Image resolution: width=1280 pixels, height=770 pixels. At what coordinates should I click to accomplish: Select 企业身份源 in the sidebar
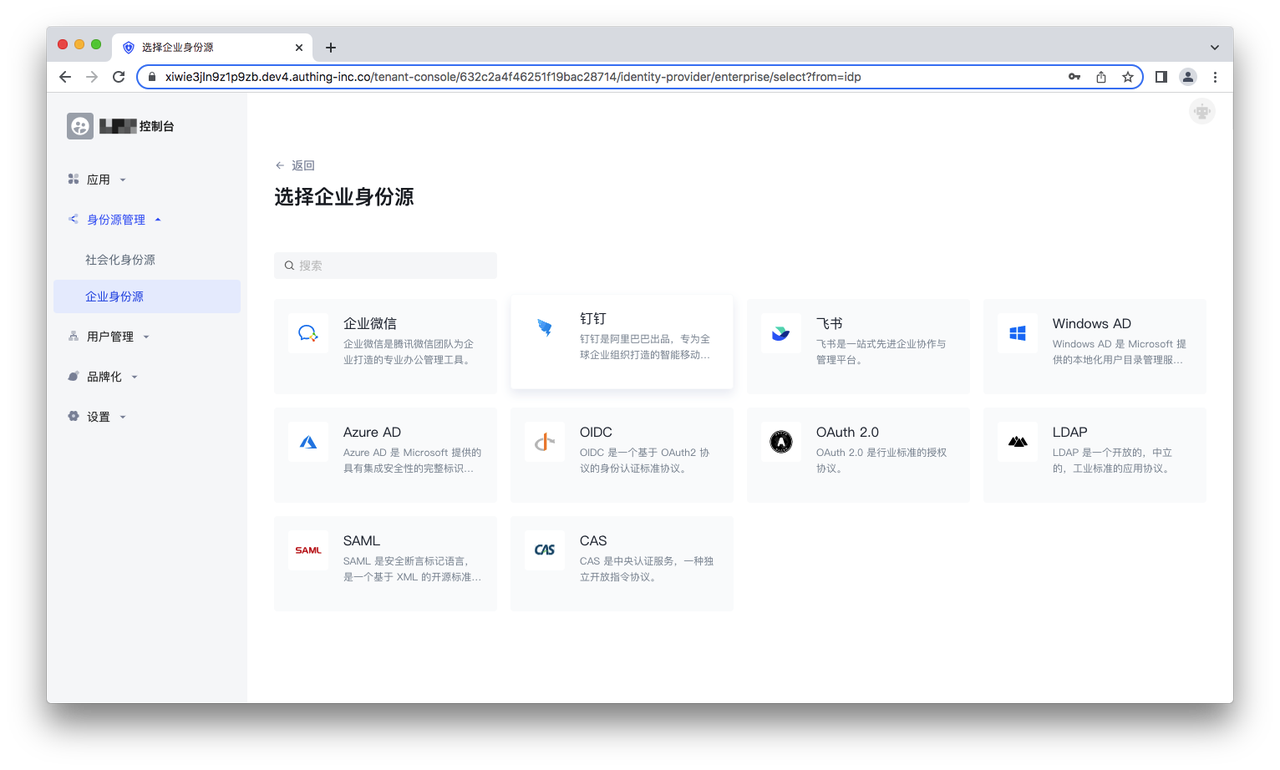[x=114, y=297]
